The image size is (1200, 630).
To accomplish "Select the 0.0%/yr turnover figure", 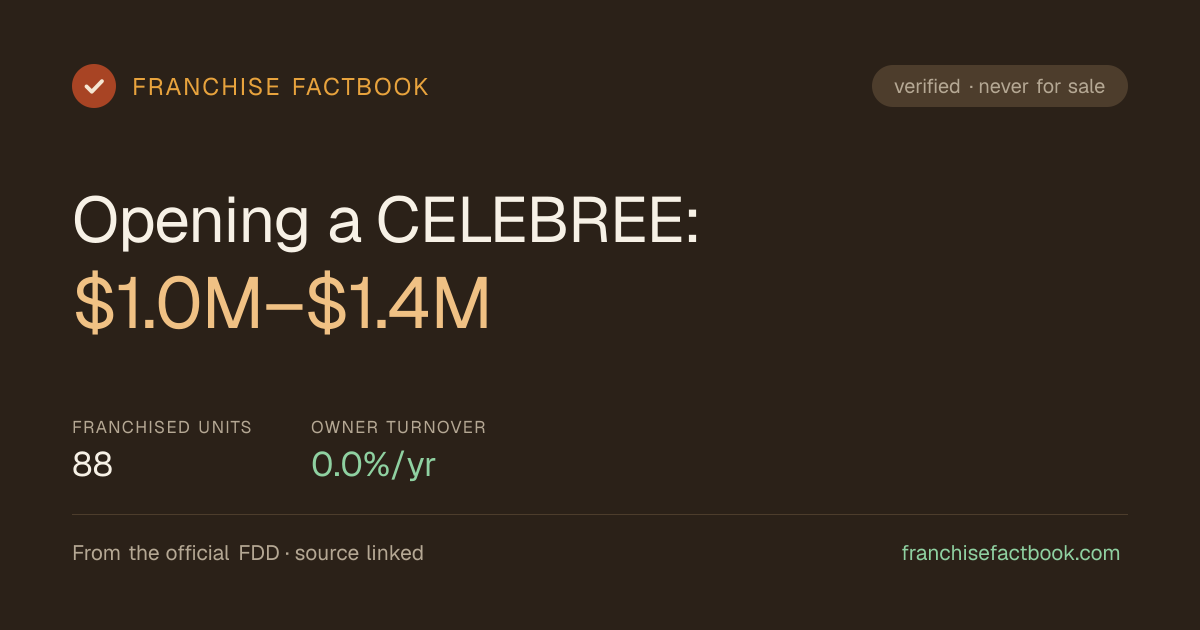I will point(373,465).
